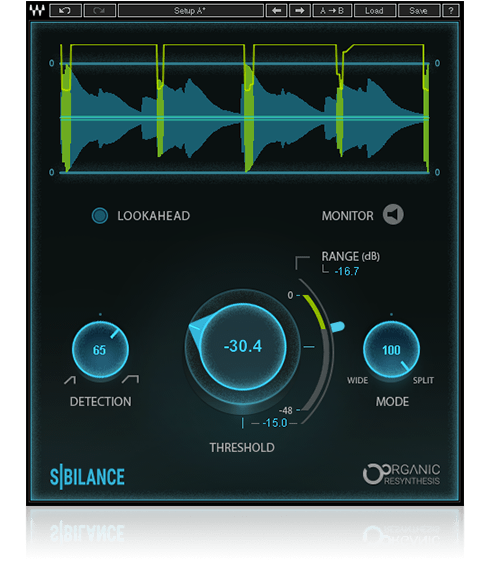Click the DETECTION label
The image size is (491, 564).
pyautogui.click(x=100, y=401)
